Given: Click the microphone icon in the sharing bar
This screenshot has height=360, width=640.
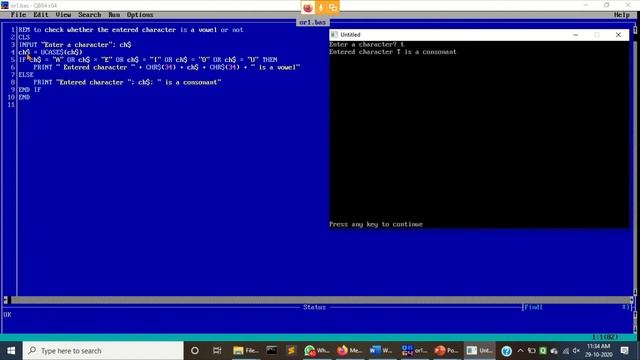Looking at the screenshot, I should point(321,7).
